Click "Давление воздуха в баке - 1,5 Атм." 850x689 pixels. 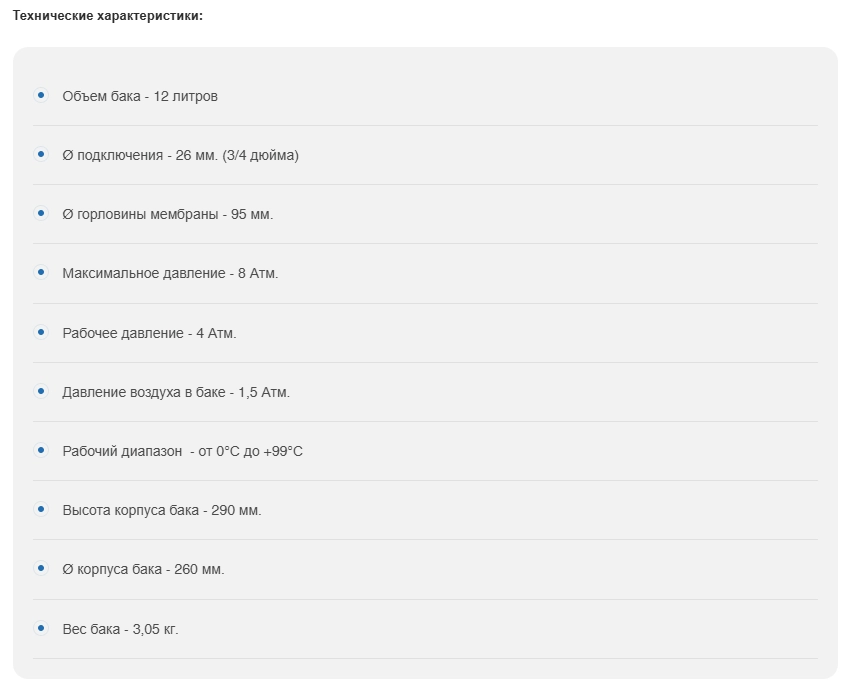[176, 393]
